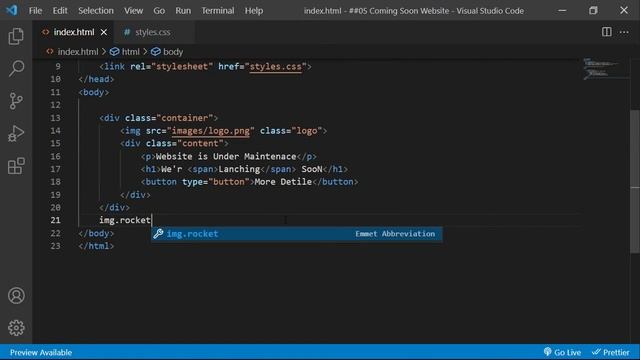Click the 'logo' class value on line 14
This screenshot has width=640, height=360.
(307, 131)
